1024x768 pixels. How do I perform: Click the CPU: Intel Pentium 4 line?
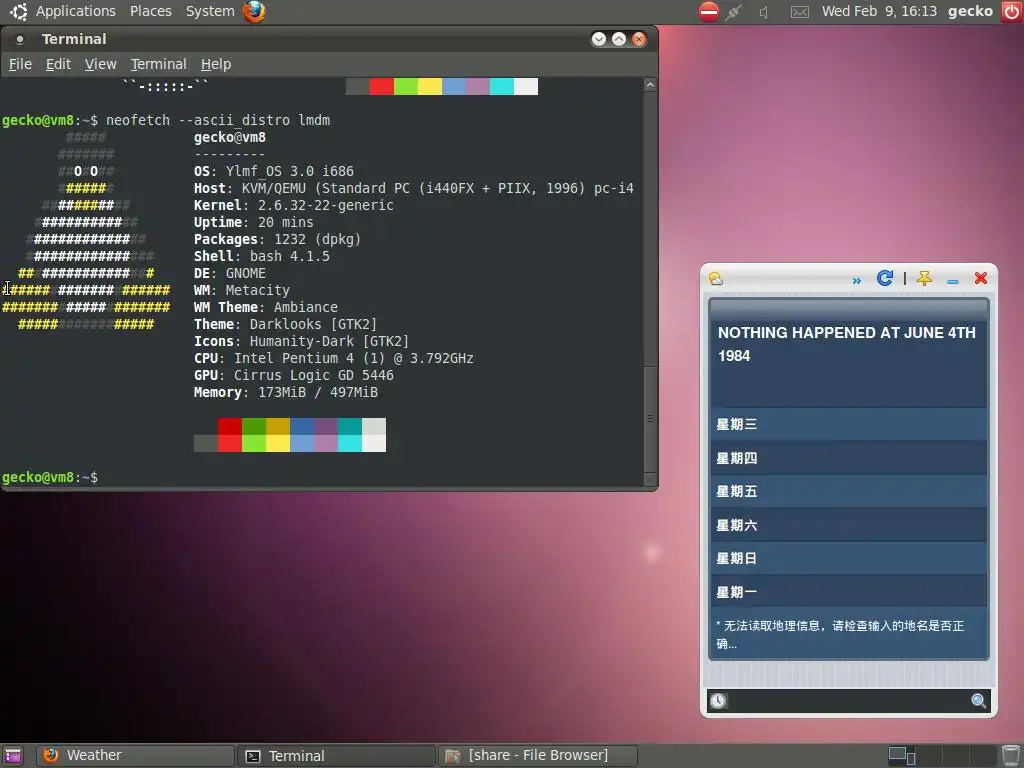(x=334, y=359)
